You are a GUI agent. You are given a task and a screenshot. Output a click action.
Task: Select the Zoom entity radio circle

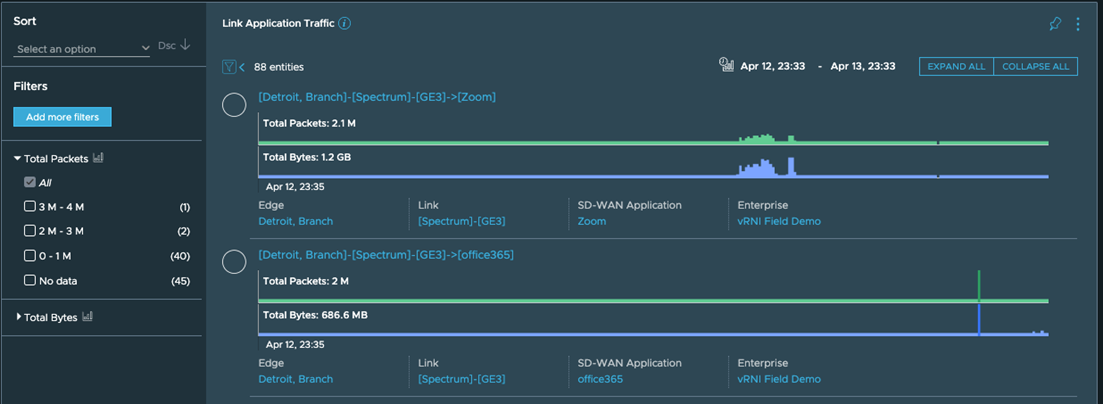234,105
